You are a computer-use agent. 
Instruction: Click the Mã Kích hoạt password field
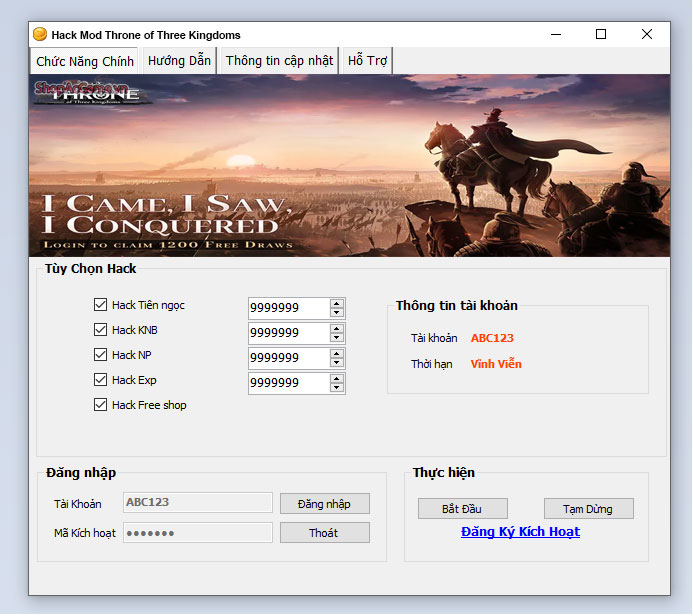[198, 533]
